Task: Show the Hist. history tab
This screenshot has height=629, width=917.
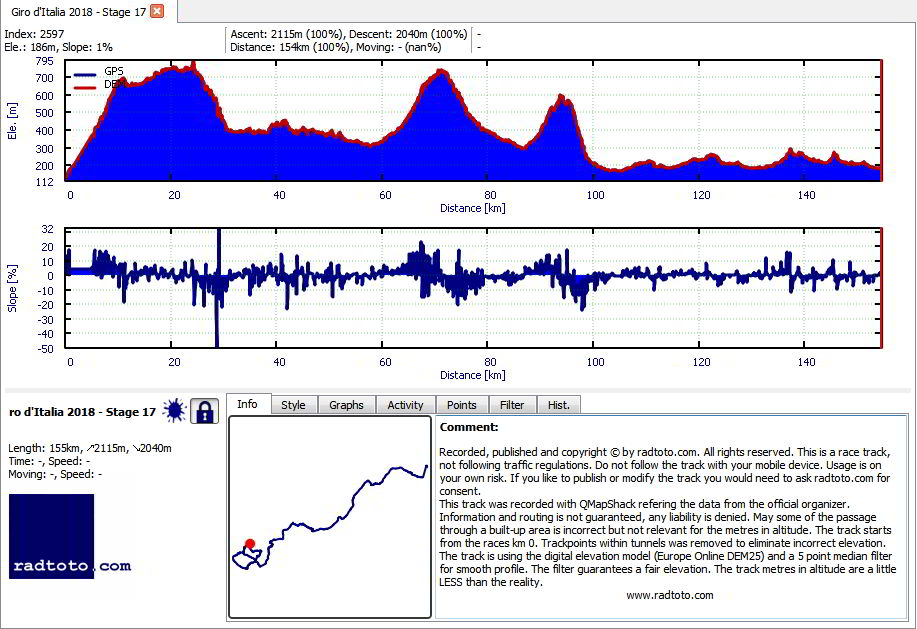Action: click(x=559, y=405)
